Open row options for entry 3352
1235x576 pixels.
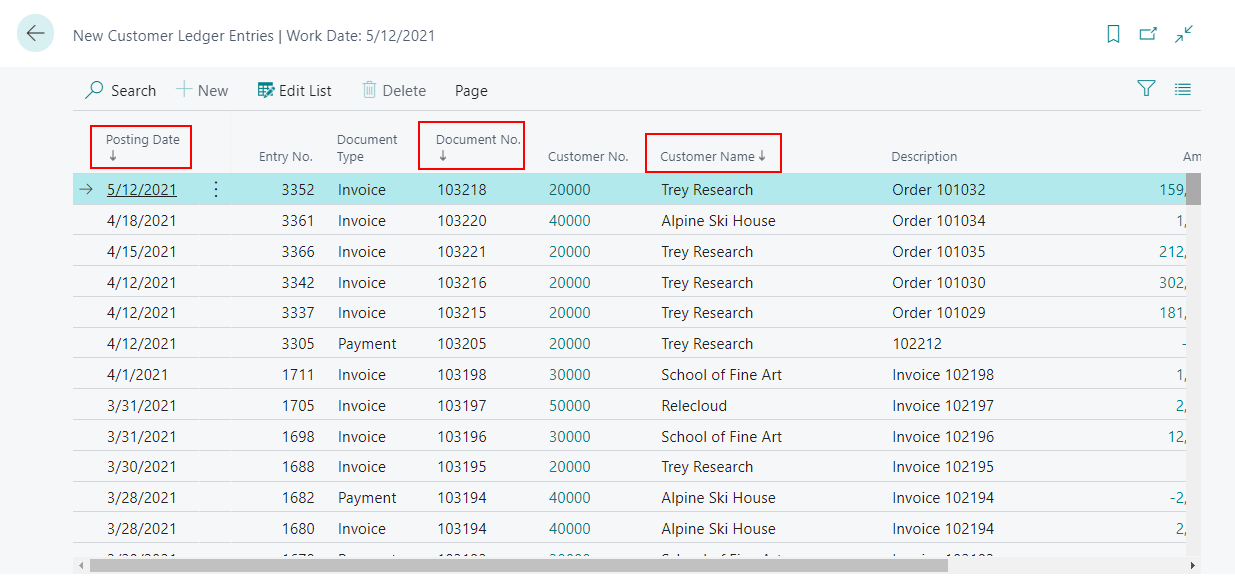coord(216,189)
